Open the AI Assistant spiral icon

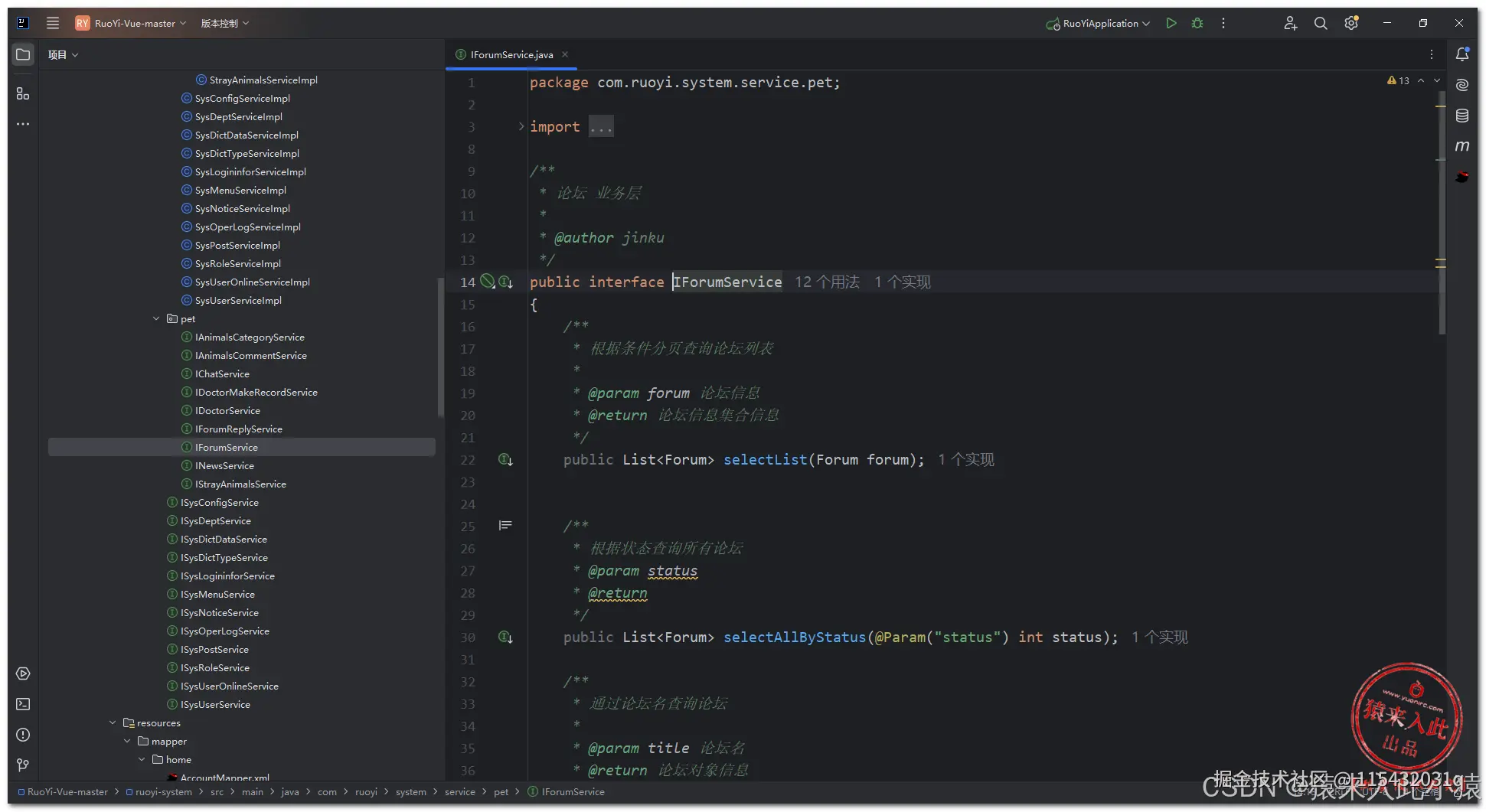(x=1462, y=85)
